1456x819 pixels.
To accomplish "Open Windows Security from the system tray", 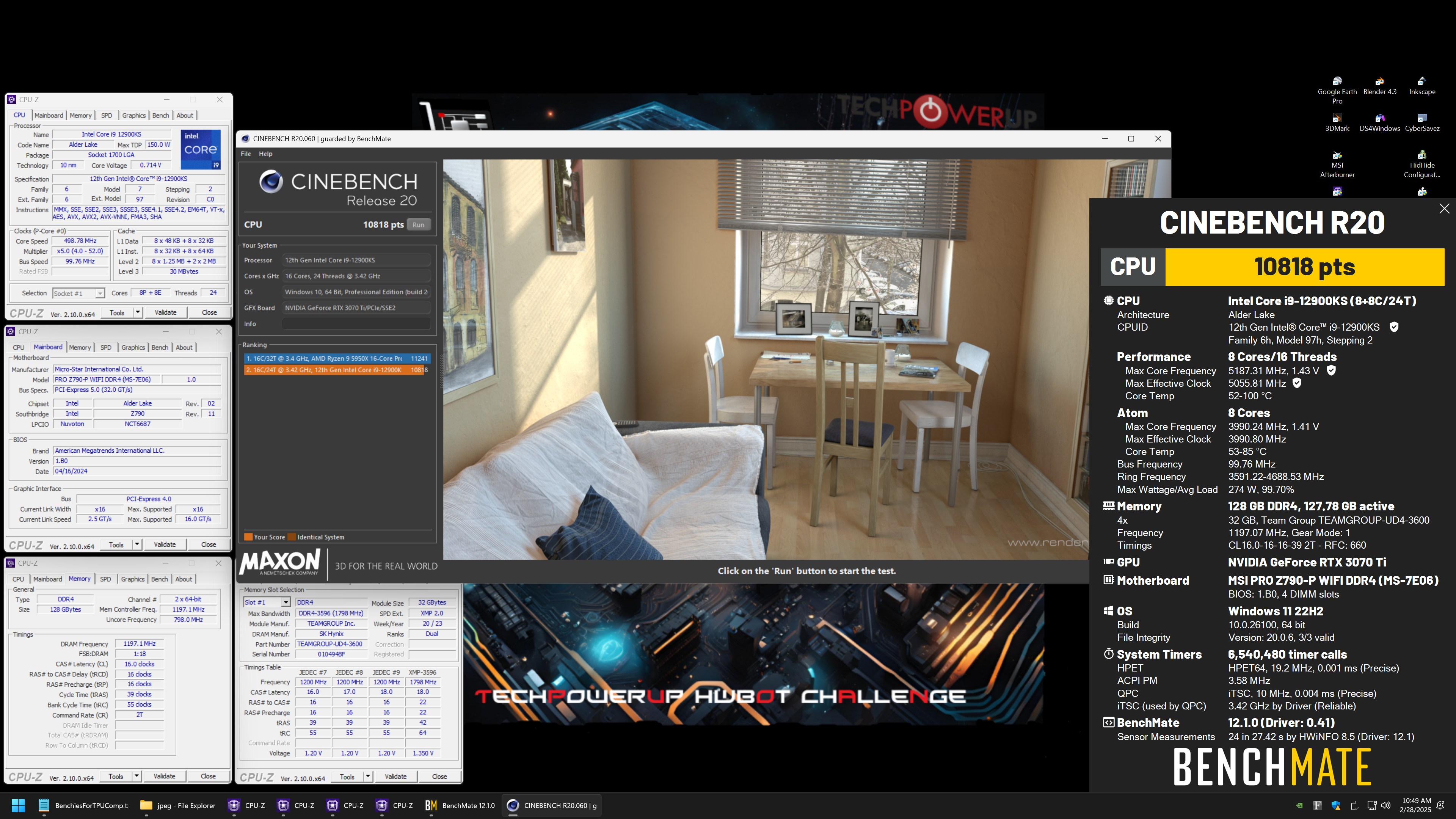I will point(1335,805).
